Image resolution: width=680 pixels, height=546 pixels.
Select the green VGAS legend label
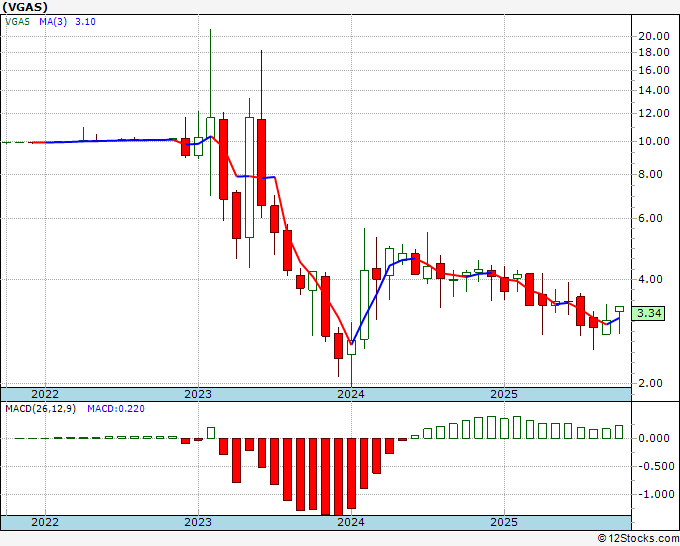17,22
